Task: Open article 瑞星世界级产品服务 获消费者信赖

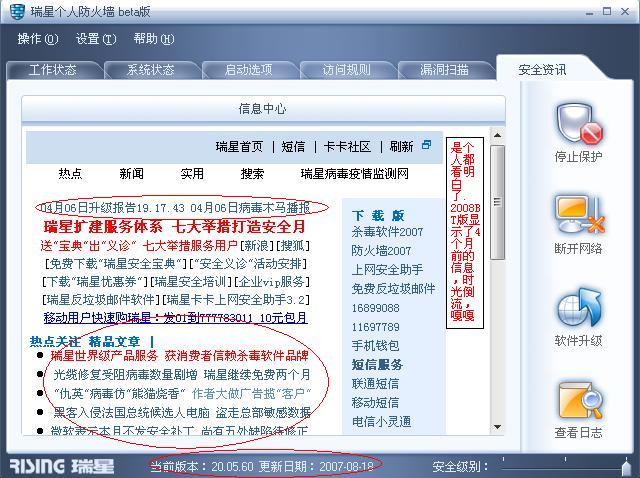Action: tap(180, 356)
